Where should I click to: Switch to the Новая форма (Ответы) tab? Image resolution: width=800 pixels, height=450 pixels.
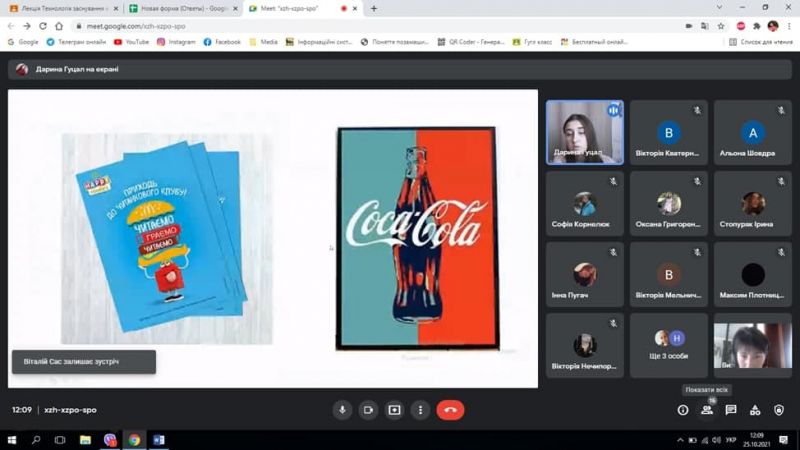pyautogui.click(x=183, y=9)
